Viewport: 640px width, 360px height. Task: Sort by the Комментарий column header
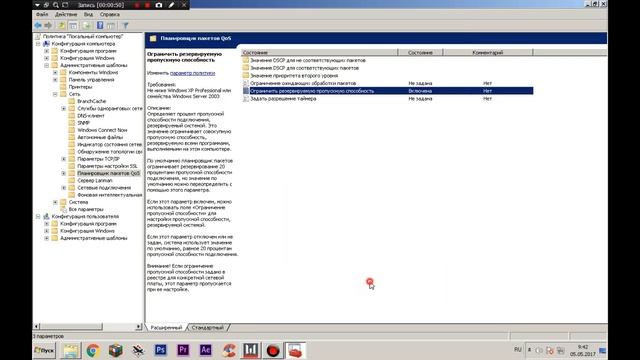(x=488, y=53)
